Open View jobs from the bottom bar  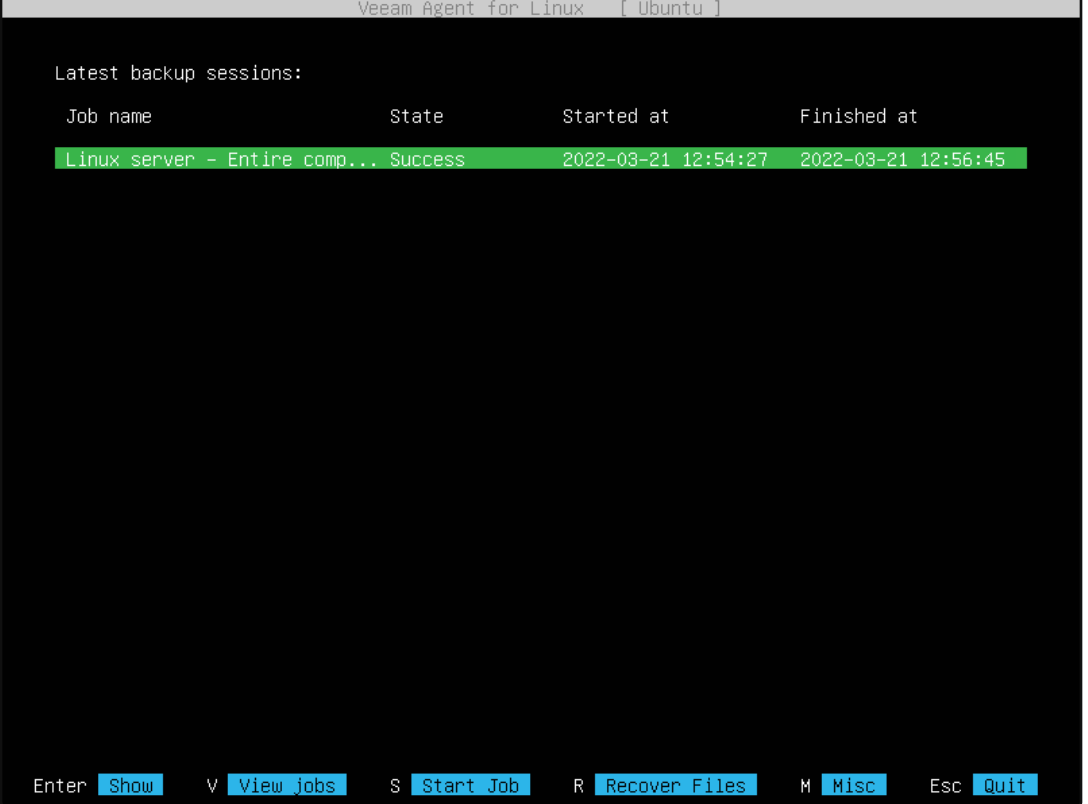tap(287, 786)
